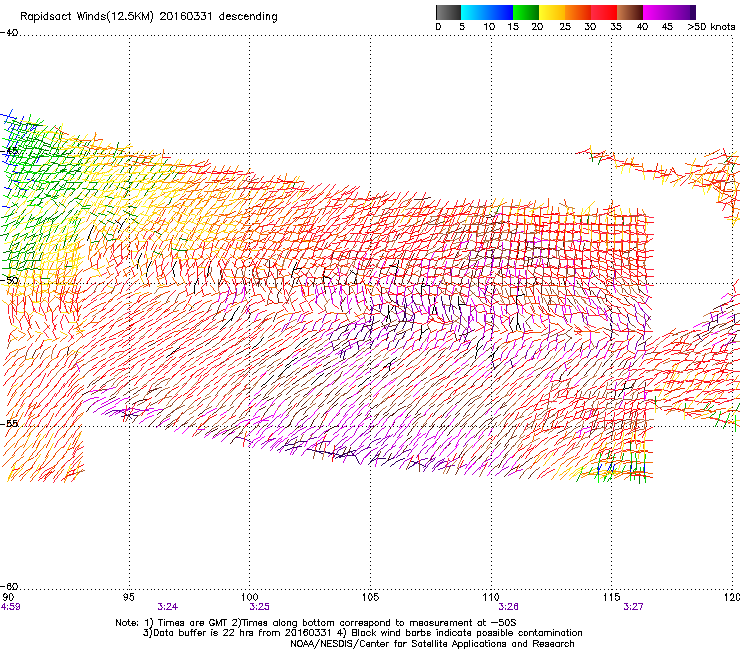
Task: Click the '10' label under the color bar
Action: pyautogui.click(x=489, y=27)
